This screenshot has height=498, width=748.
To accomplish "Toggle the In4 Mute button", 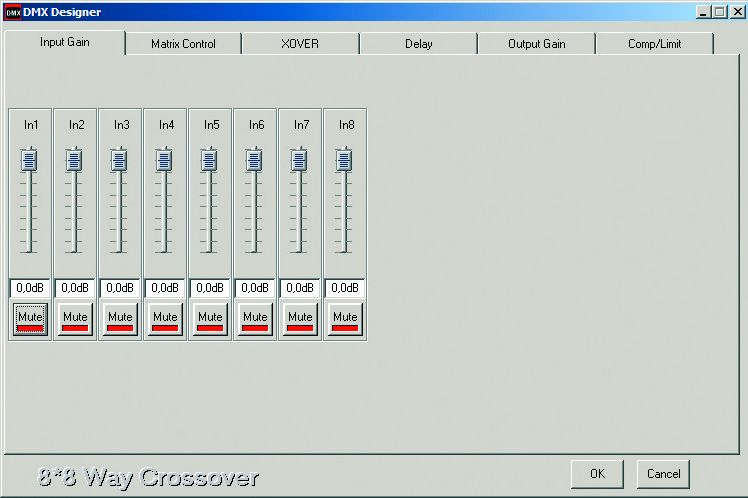I will pyautogui.click(x=165, y=319).
